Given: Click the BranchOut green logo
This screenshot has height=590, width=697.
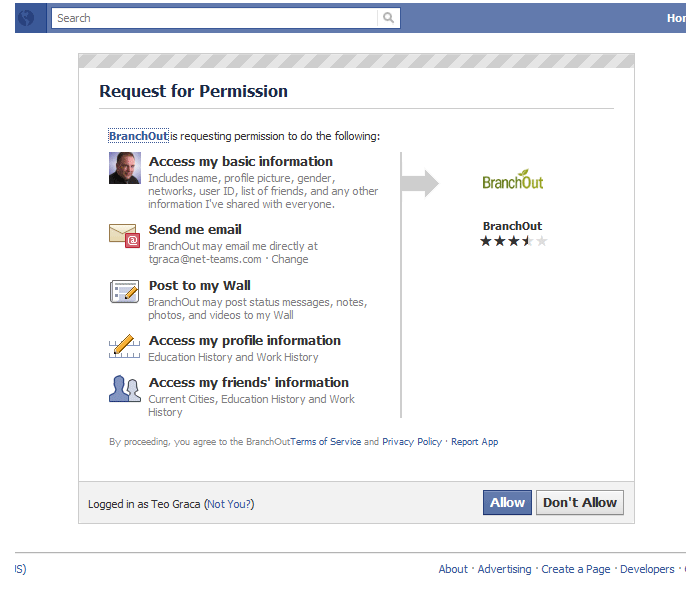Looking at the screenshot, I should tap(513, 180).
